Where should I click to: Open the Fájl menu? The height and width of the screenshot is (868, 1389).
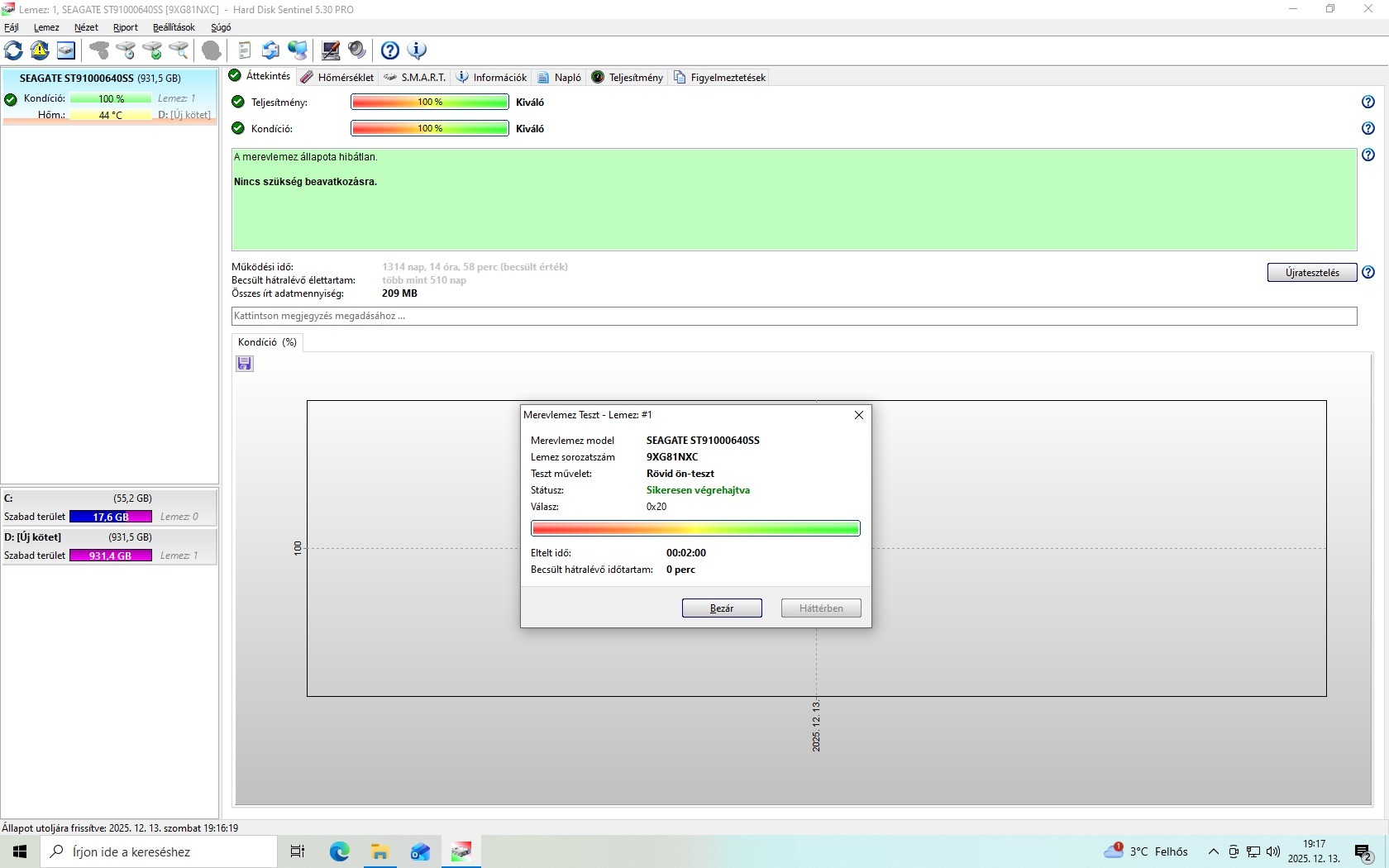12,27
